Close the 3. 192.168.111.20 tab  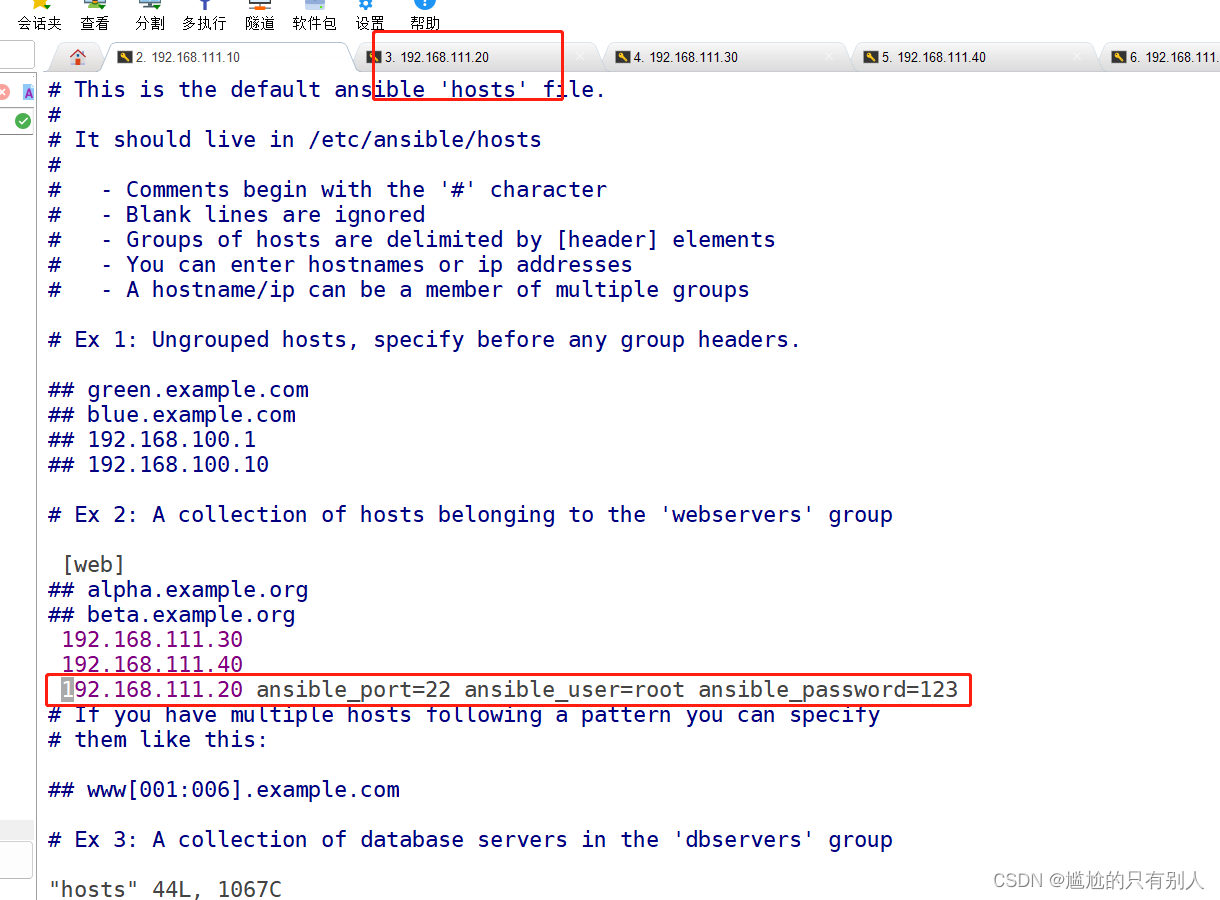(x=580, y=57)
